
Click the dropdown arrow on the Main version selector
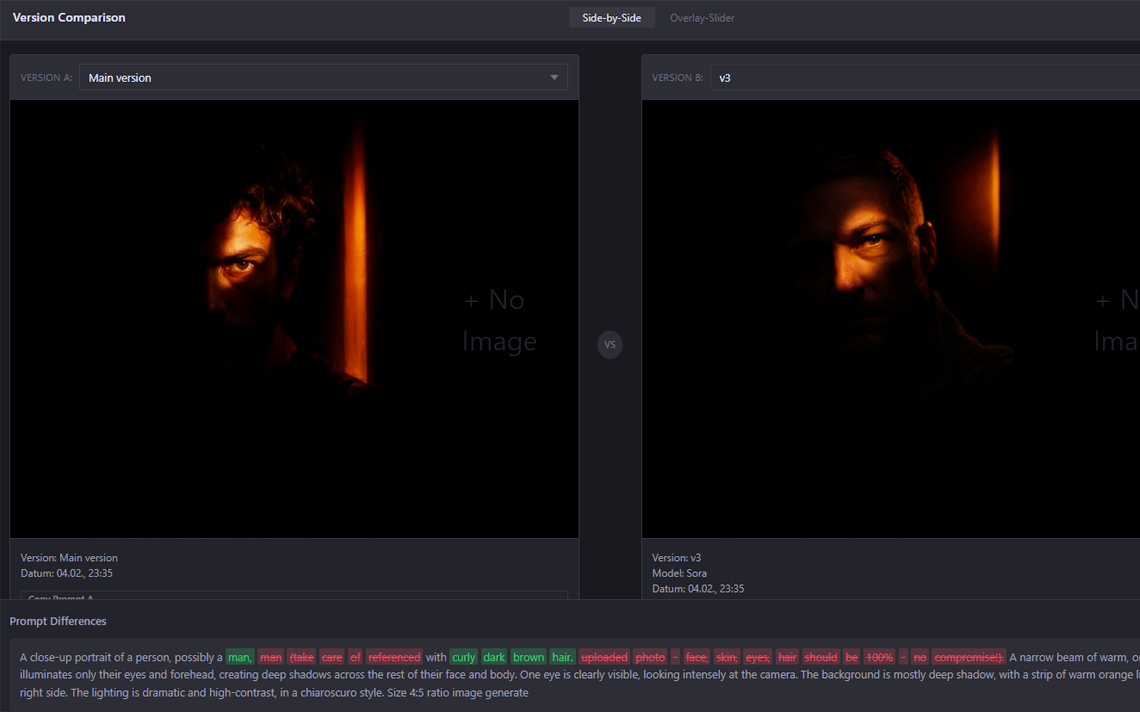(x=553, y=77)
